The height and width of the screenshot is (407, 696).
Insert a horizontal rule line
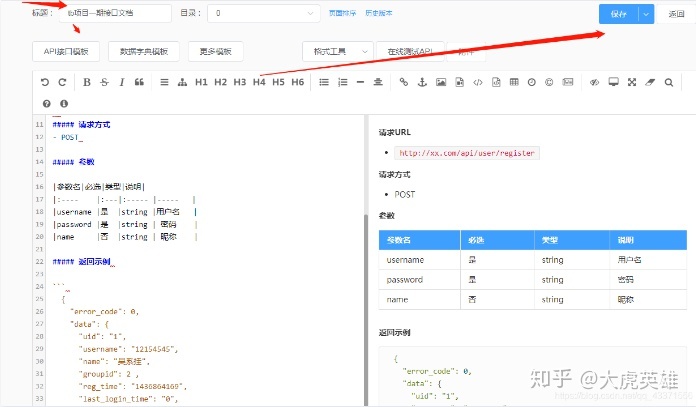pyautogui.click(x=360, y=82)
